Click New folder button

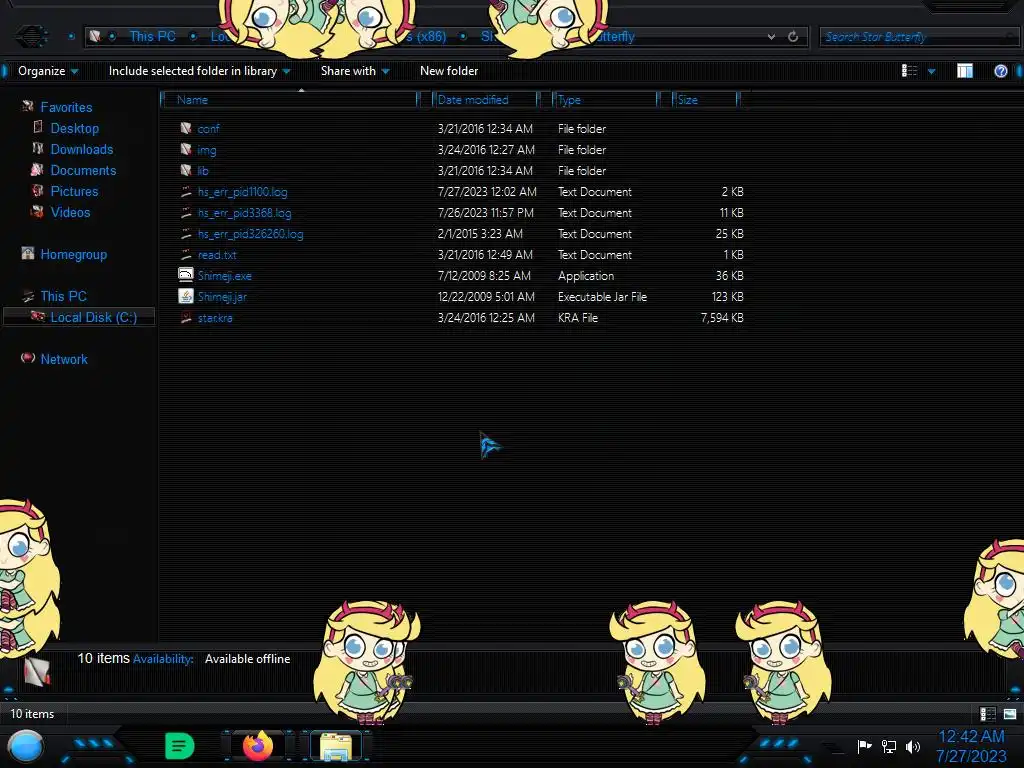click(x=449, y=71)
